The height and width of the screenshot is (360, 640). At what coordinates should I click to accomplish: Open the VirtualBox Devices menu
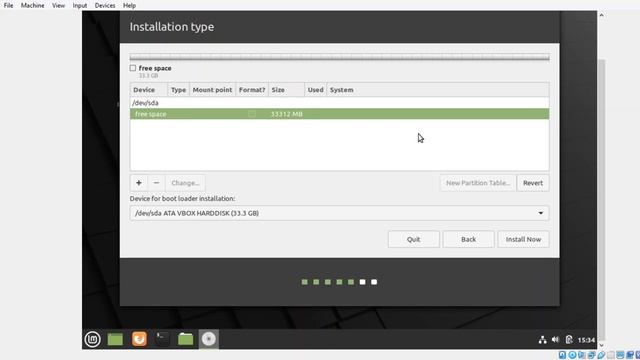pyautogui.click(x=105, y=6)
